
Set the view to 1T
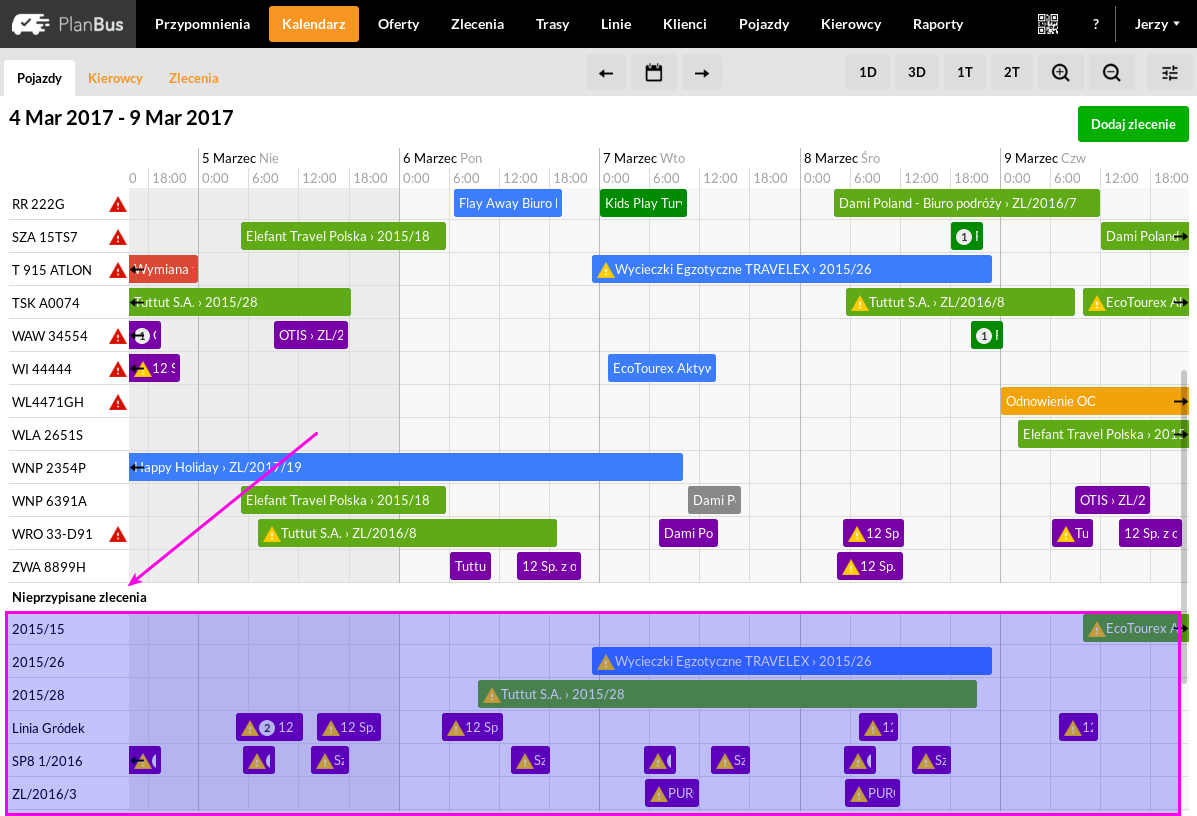click(x=965, y=73)
